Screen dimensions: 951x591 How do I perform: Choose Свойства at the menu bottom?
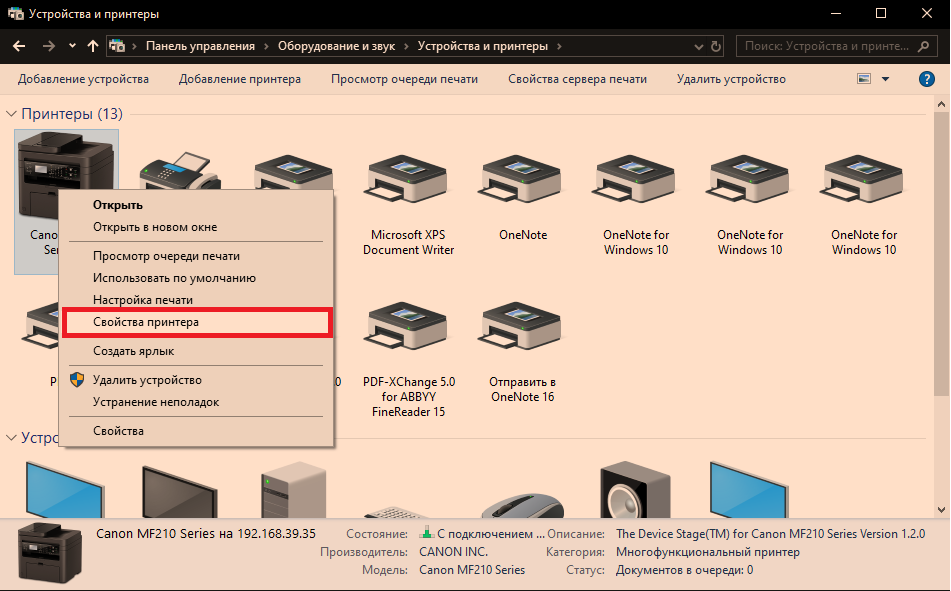click(197, 431)
